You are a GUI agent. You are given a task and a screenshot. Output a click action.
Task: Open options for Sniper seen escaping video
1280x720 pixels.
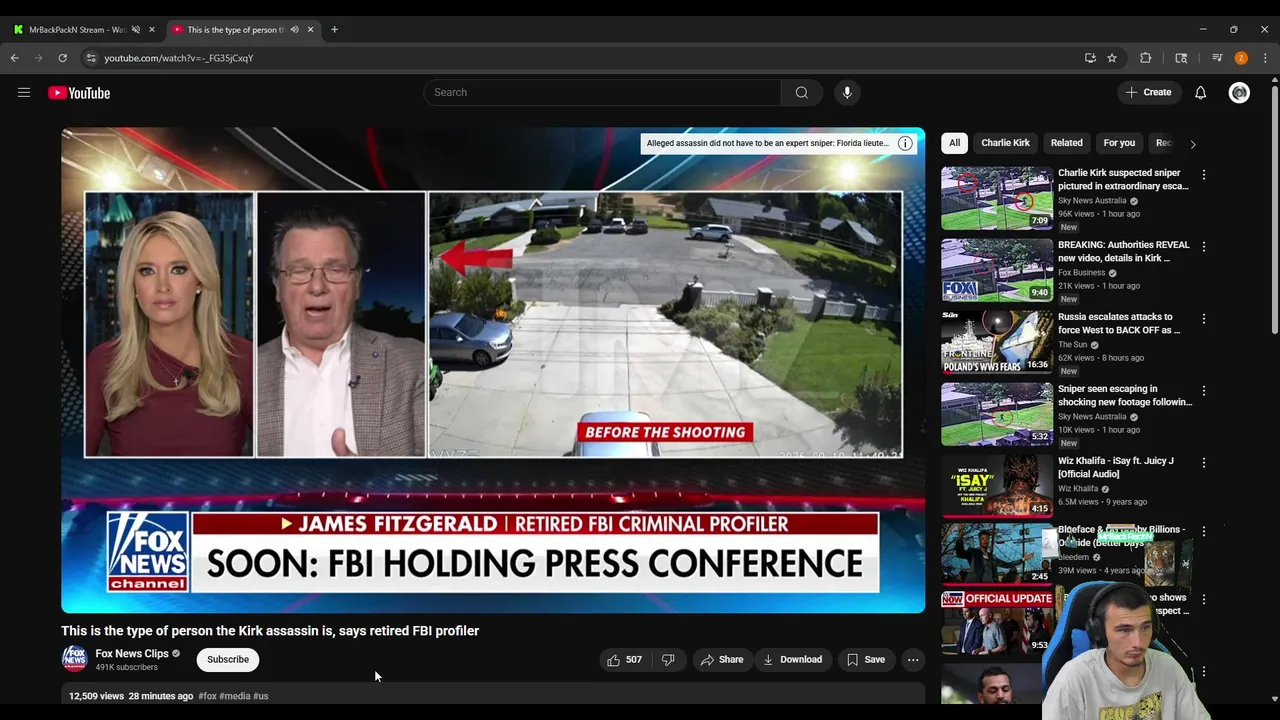coord(1204,391)
